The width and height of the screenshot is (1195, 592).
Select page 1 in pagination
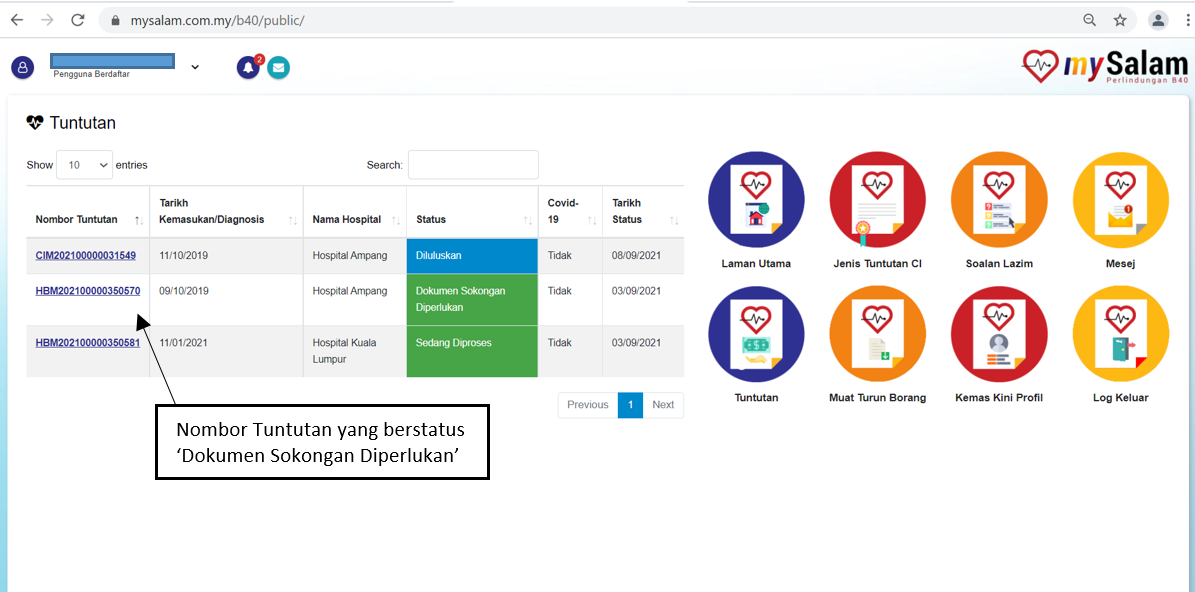pyautogui.click(x=630, y=405)
